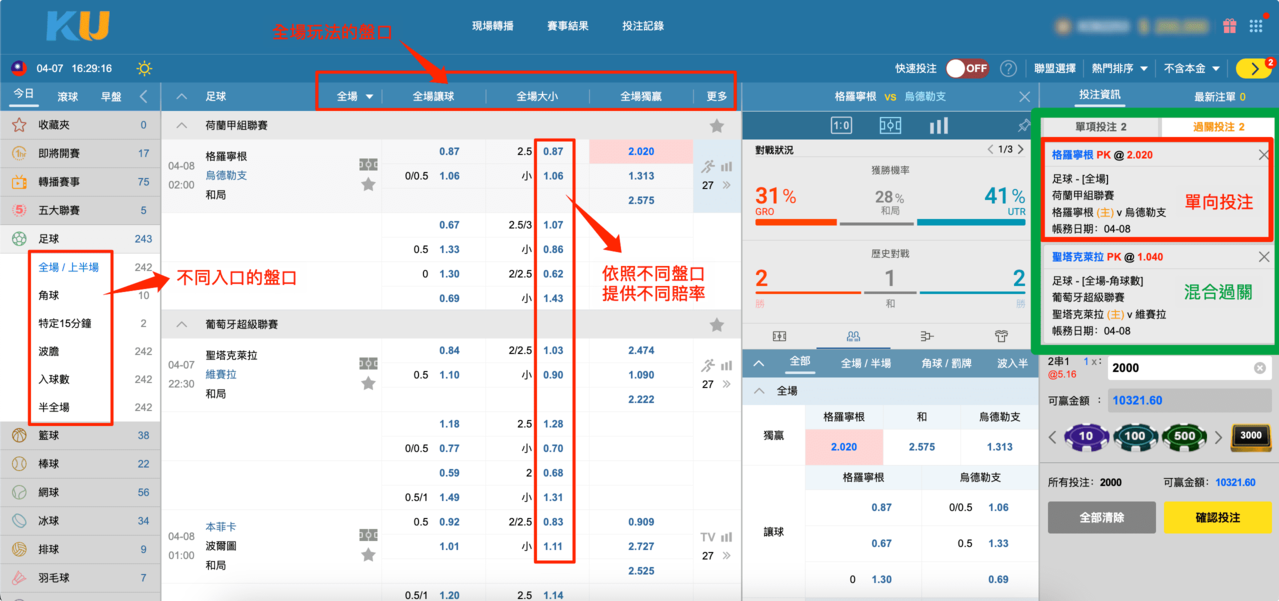Open the 不含本金 dropdown
This screenshot has width=1279, height=601.
click(x=1191, y=69)
